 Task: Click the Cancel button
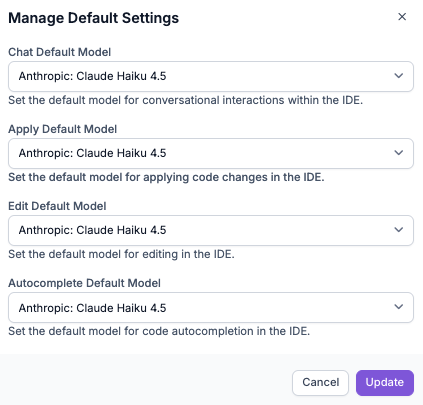tap(320, 383)
